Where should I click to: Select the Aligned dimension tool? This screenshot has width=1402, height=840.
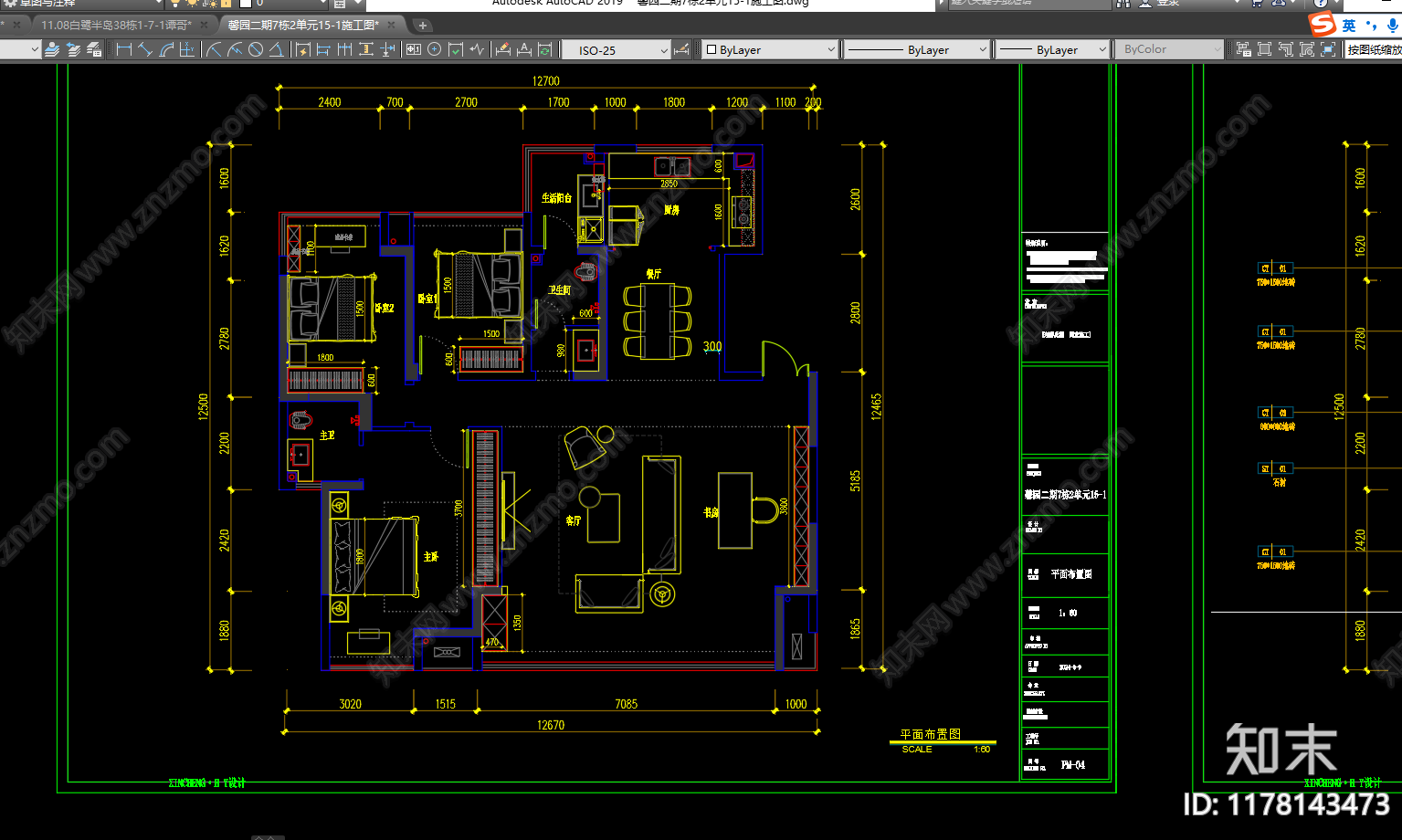click(x=145, y=49)
